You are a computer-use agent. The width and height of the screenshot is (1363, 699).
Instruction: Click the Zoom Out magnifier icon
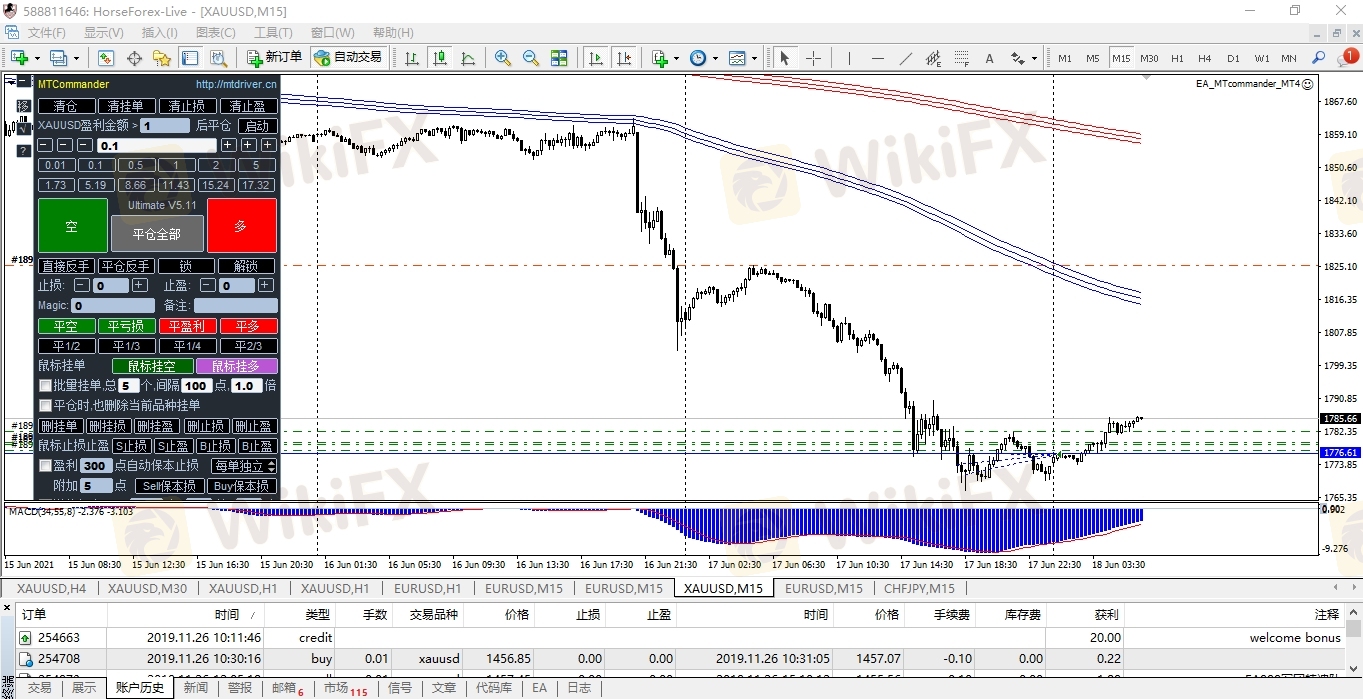click(x=530, y=58)
